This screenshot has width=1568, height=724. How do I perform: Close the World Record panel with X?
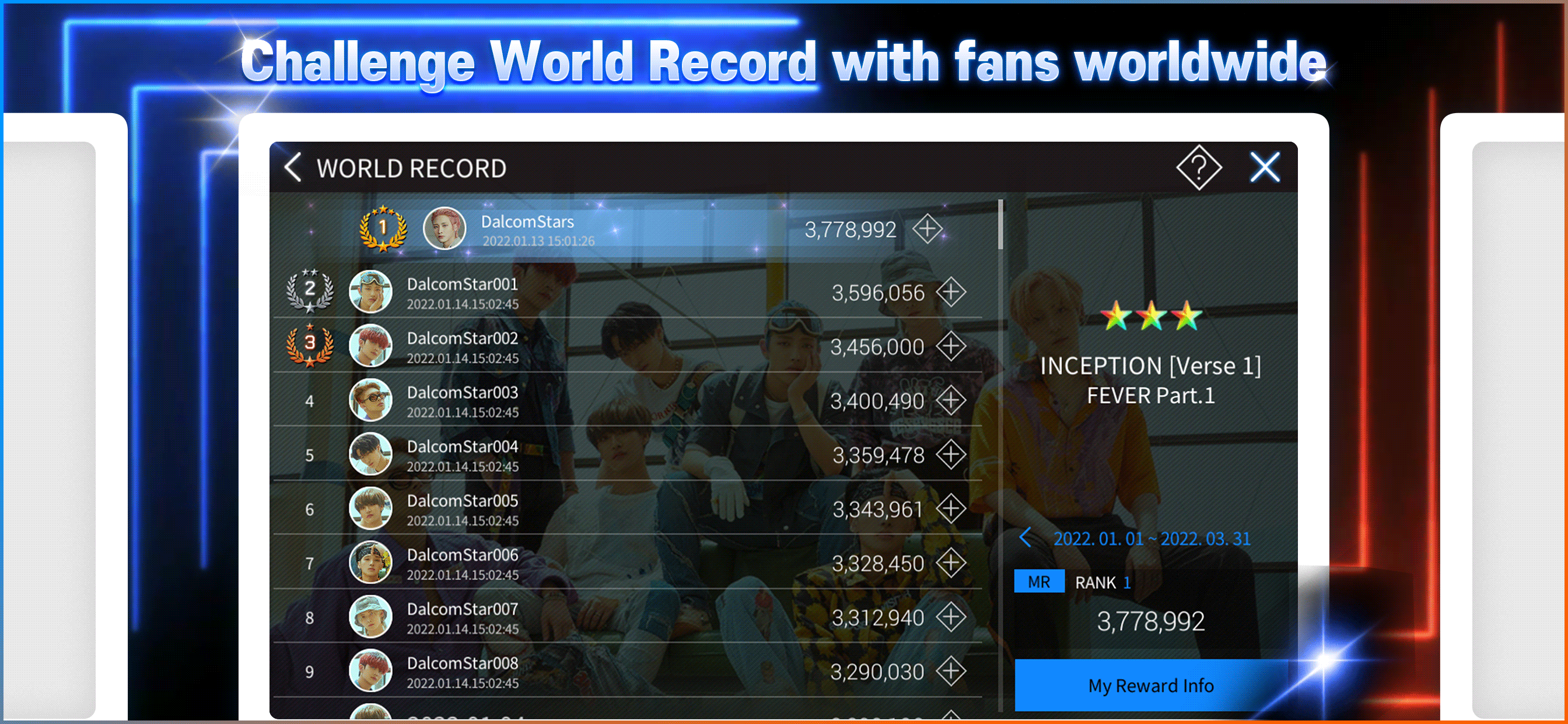coord(1264,167)
